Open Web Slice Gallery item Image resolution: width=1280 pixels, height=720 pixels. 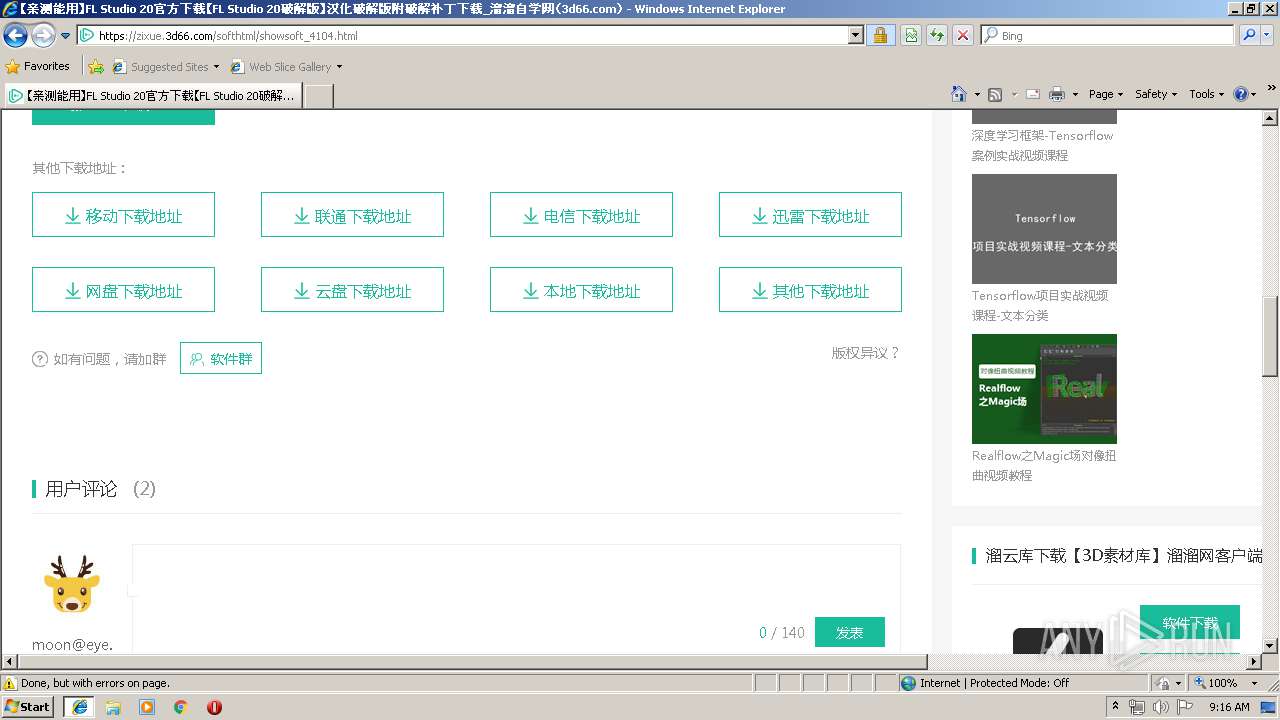point(286,67)
